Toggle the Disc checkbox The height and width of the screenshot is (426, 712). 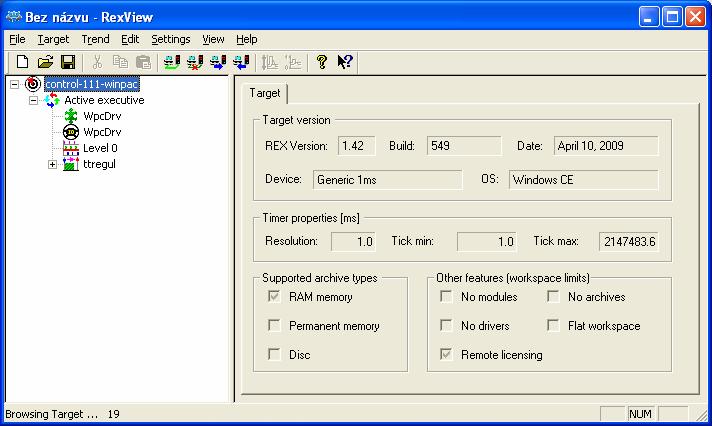click(x=274, y=354)
